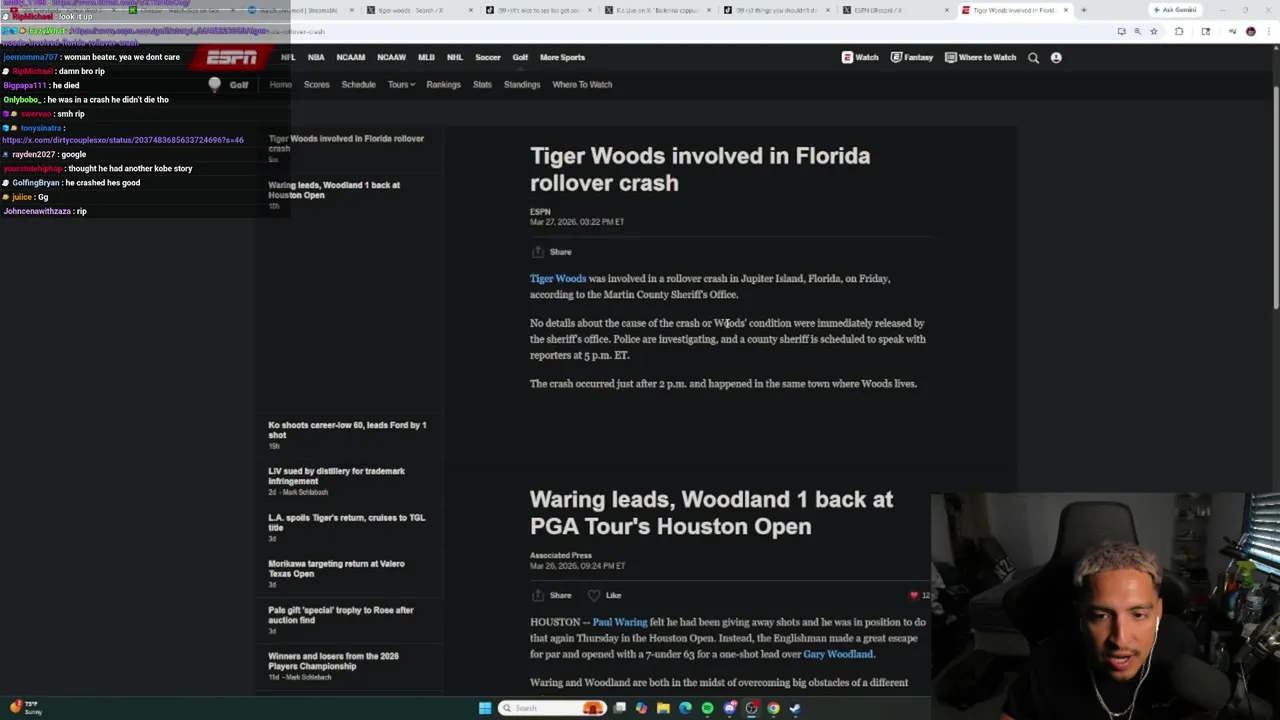This screenshot has width=1280, height=720.
Task: Share the Waring Houston Open article
Action: (x=552, y=595)
